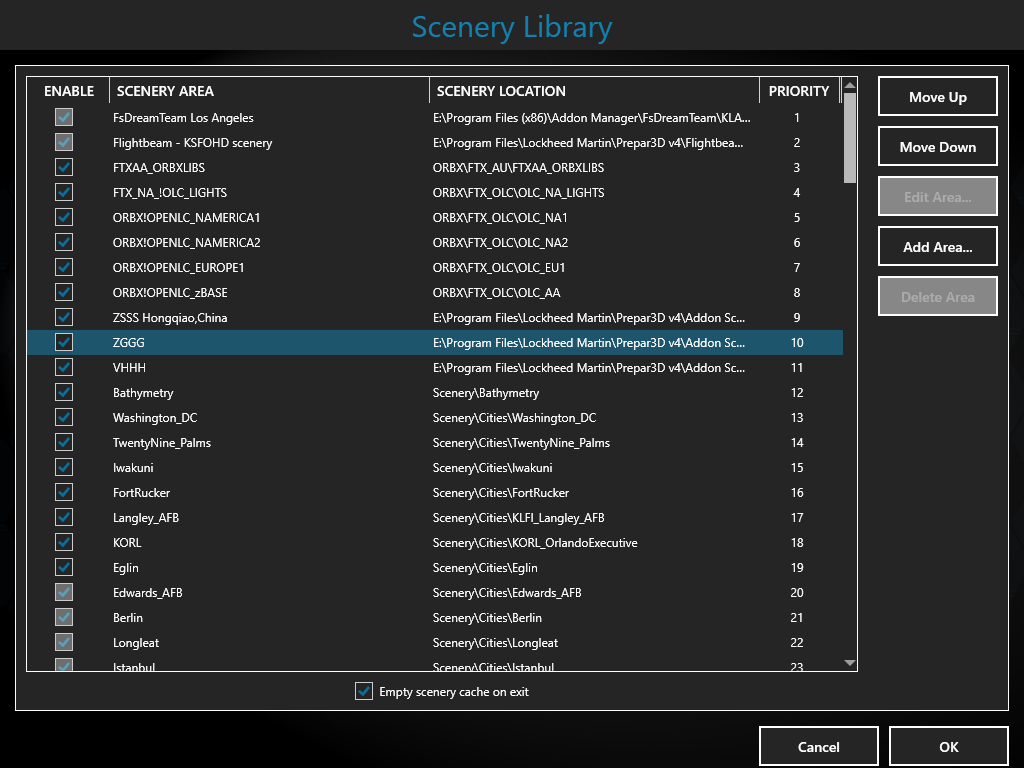
Task: Disable FTXAA_ORBXLIBS scenery checkbox
Action: 64,168
